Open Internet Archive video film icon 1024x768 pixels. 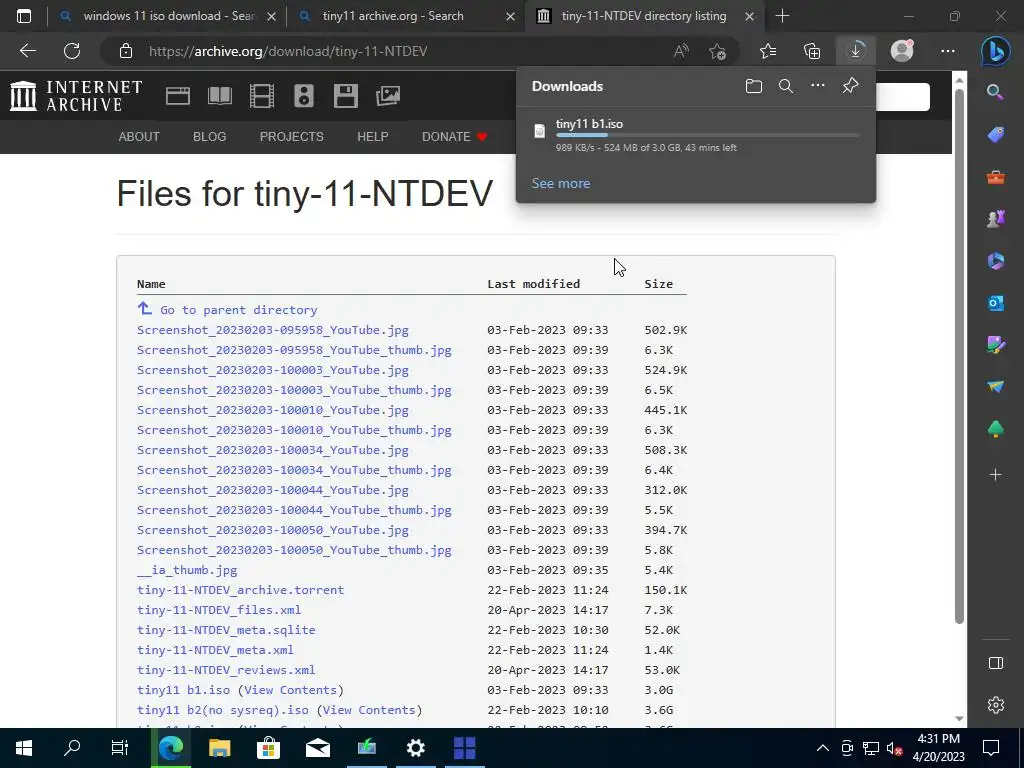pyautogui.click(x=261, y=96)
